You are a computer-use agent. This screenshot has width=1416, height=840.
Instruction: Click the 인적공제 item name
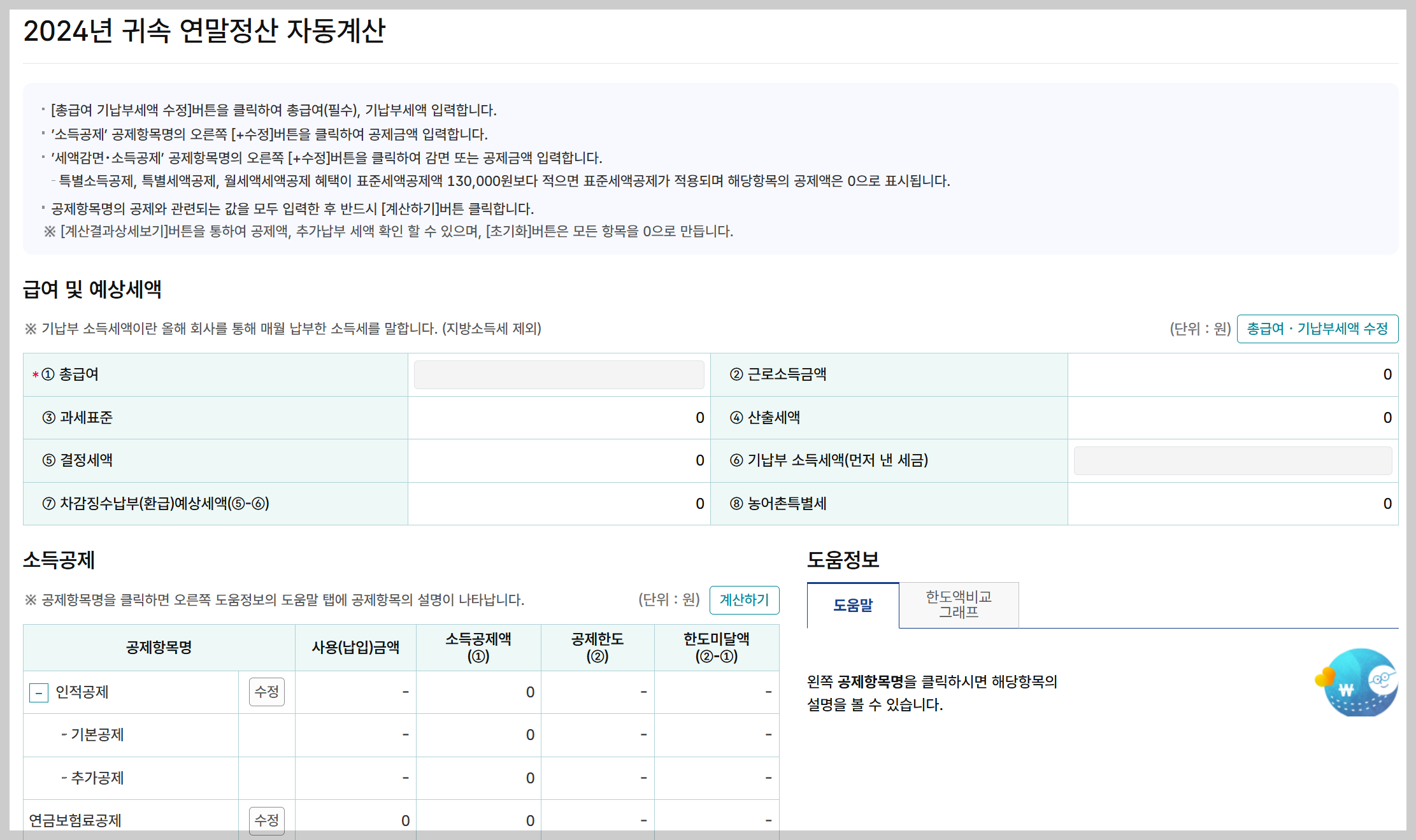click(82, 692)
